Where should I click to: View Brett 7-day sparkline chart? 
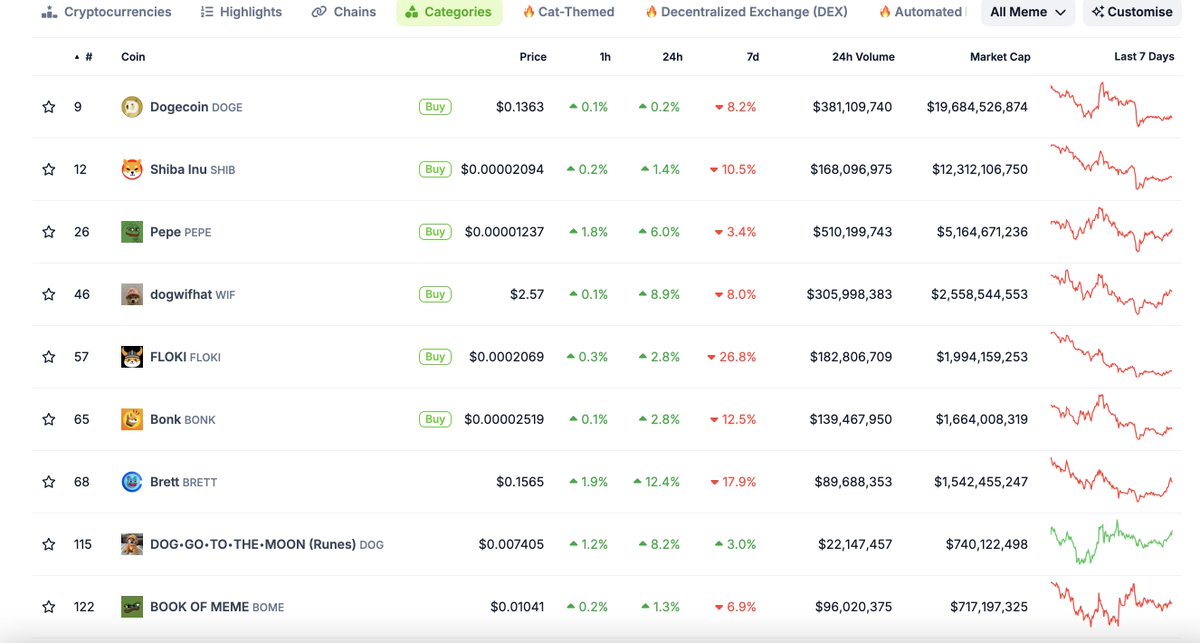click(1111, 479)
